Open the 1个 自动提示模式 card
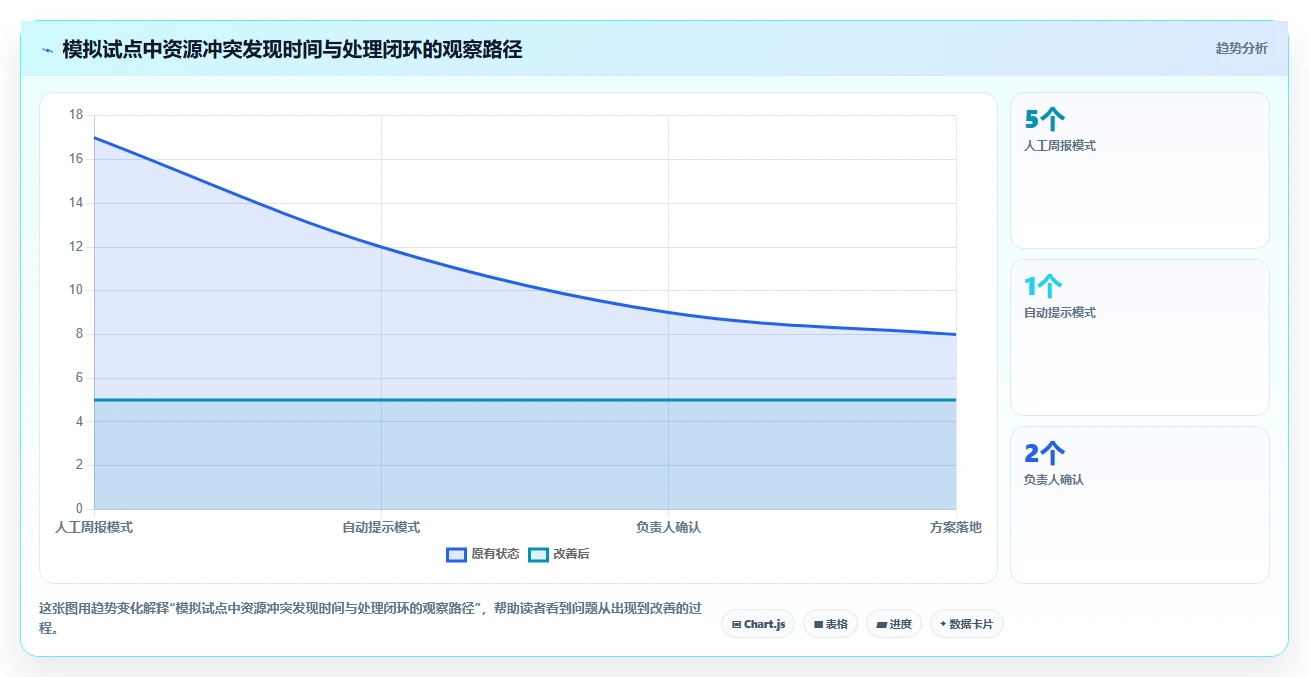Viewport: 1309px width, 677px height. (x=1140, y=337)
